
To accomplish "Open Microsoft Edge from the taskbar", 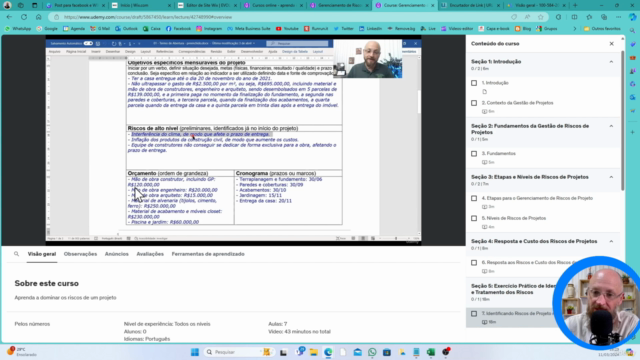I will (328, 352).
